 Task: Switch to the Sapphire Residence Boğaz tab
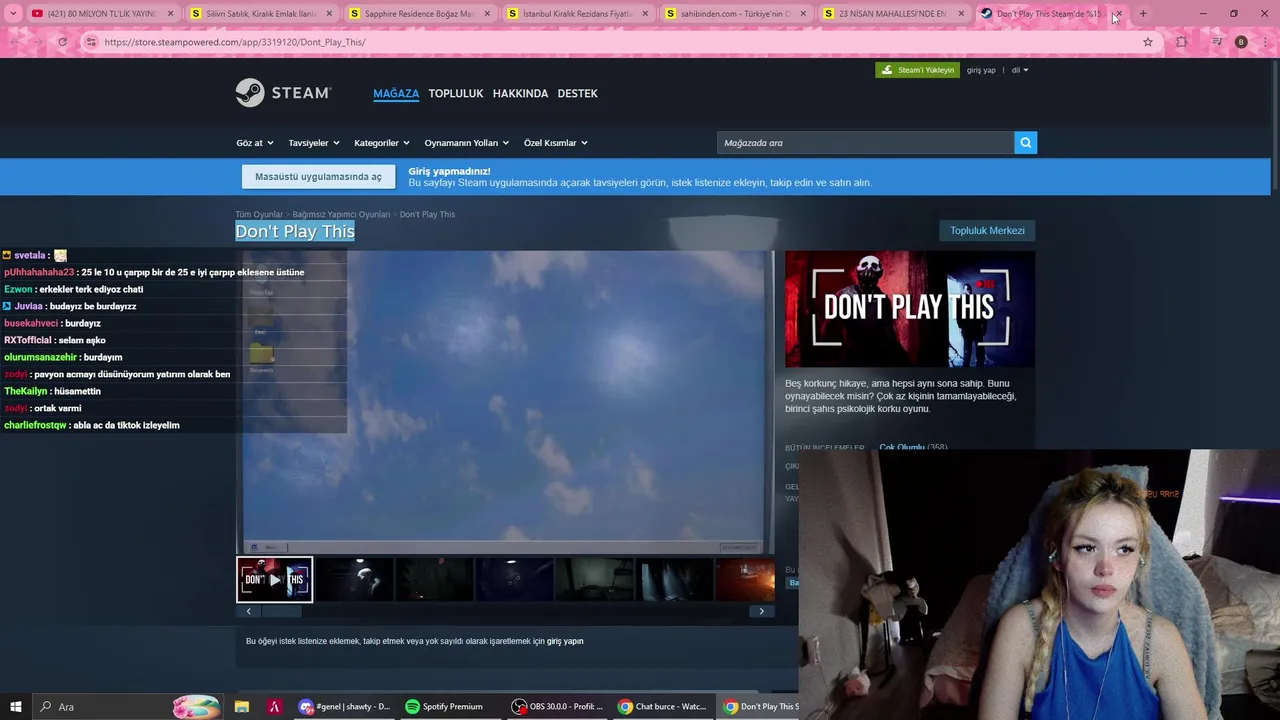click(x=420, y=14)
